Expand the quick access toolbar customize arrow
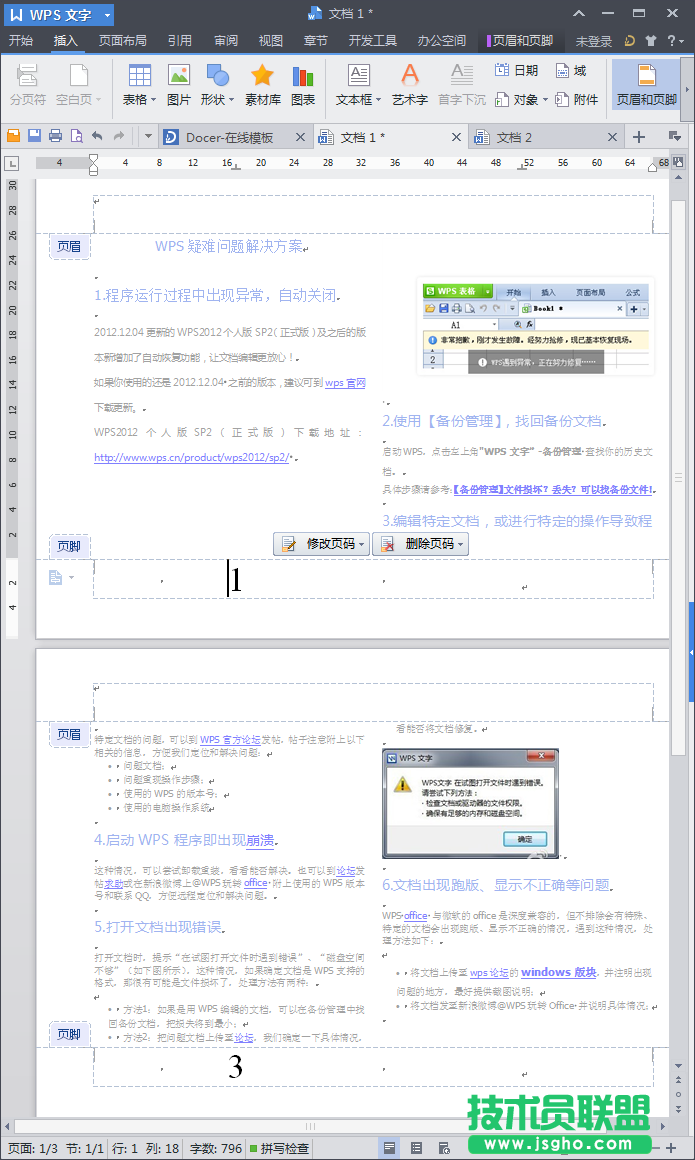The image size is (695, 1160). tap(148, 136)
